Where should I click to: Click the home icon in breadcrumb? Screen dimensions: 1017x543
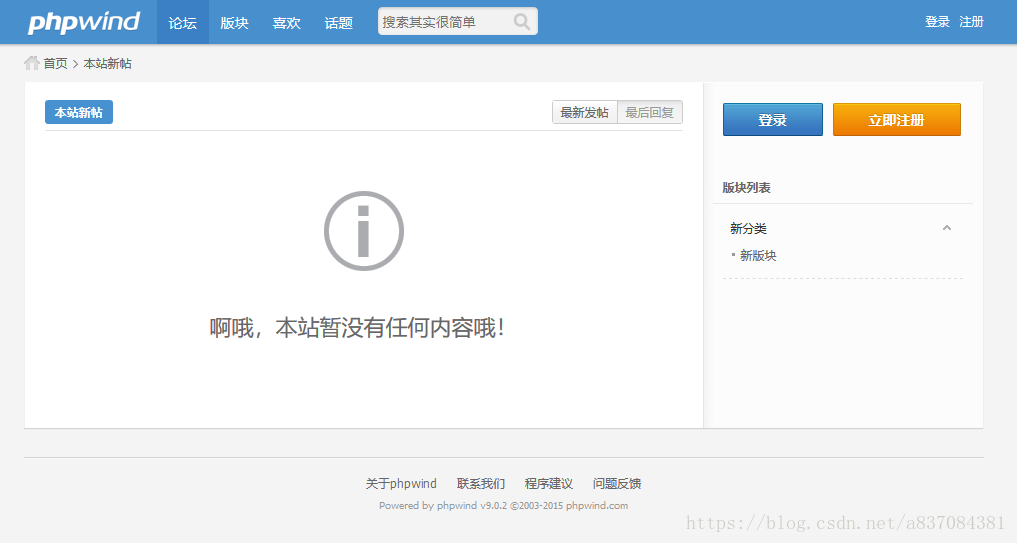32,63
